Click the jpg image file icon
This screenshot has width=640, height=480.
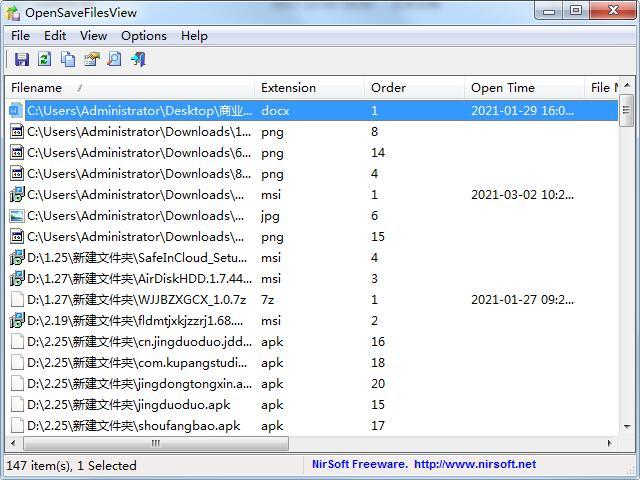(x=16, y=216)
